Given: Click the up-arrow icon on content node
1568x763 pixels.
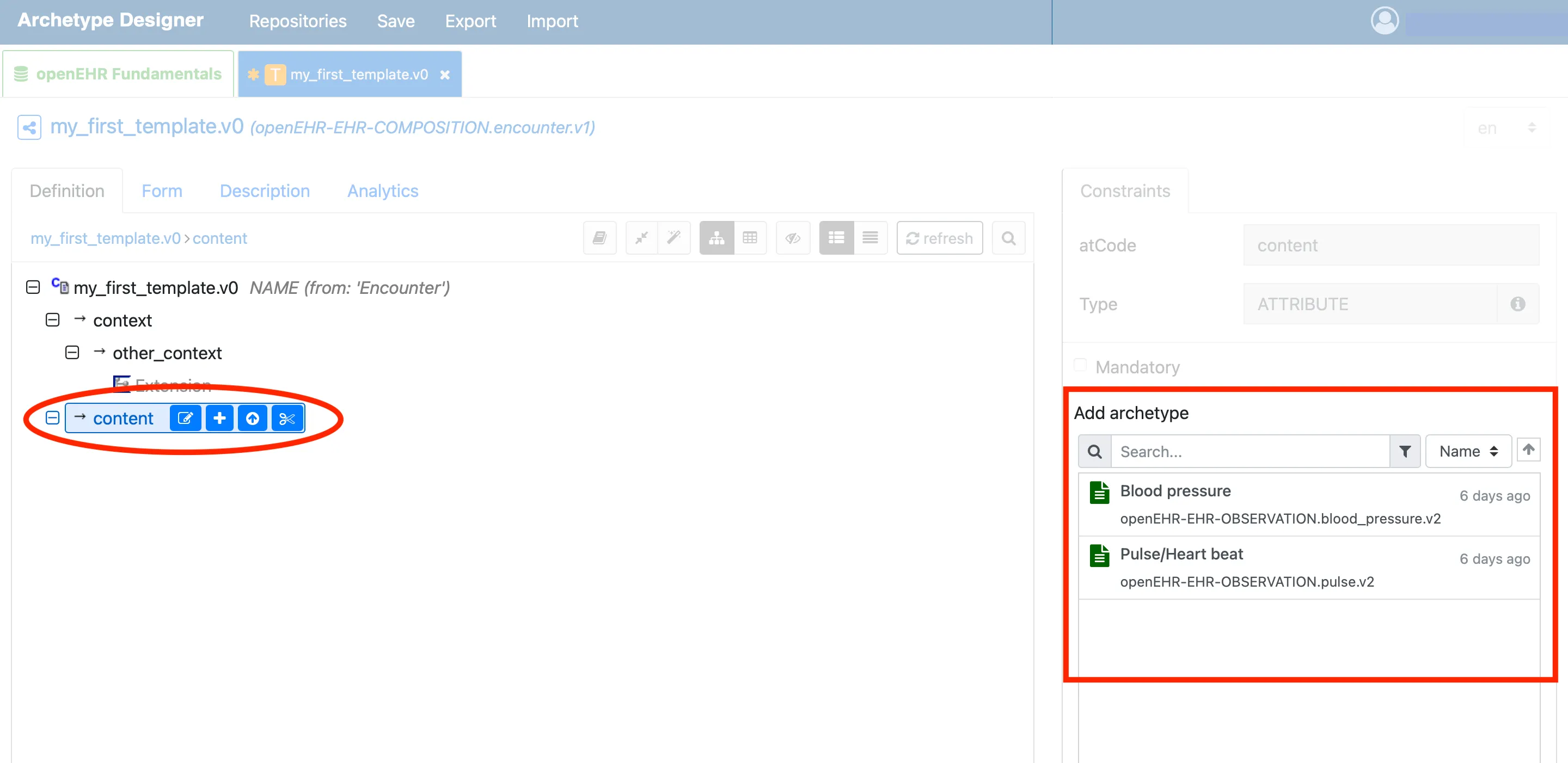Looking at the screenshot, I should point(253,419).
